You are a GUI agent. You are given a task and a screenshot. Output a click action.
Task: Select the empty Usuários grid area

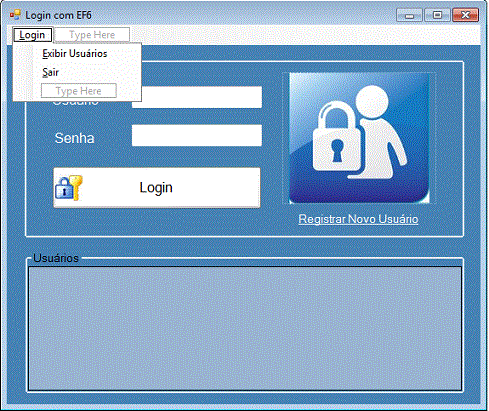tap(245, 328)
